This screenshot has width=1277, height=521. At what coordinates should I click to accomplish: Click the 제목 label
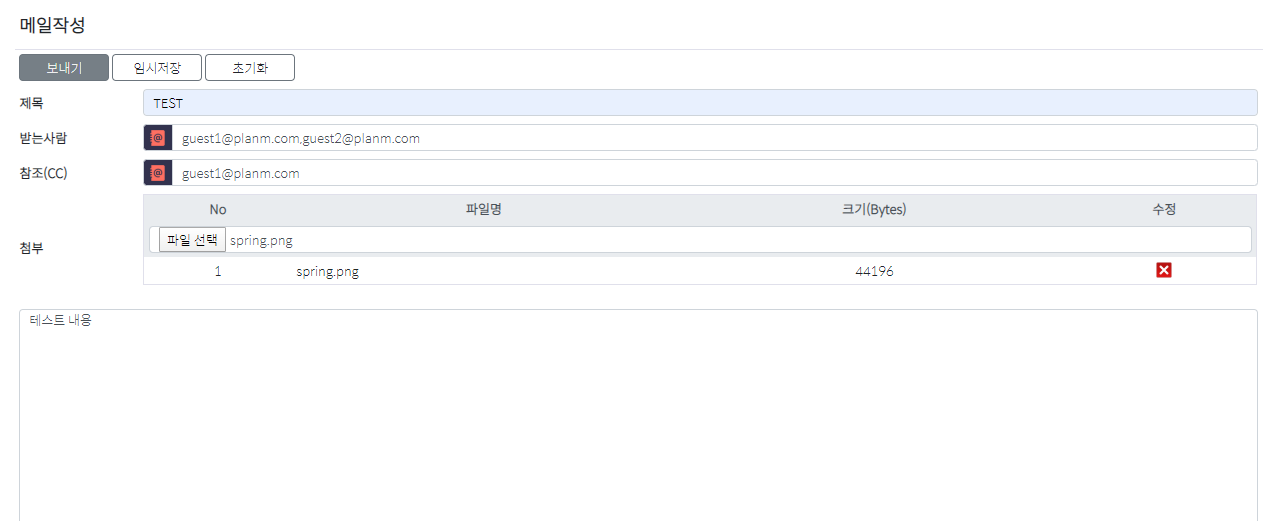click(32, 103)
